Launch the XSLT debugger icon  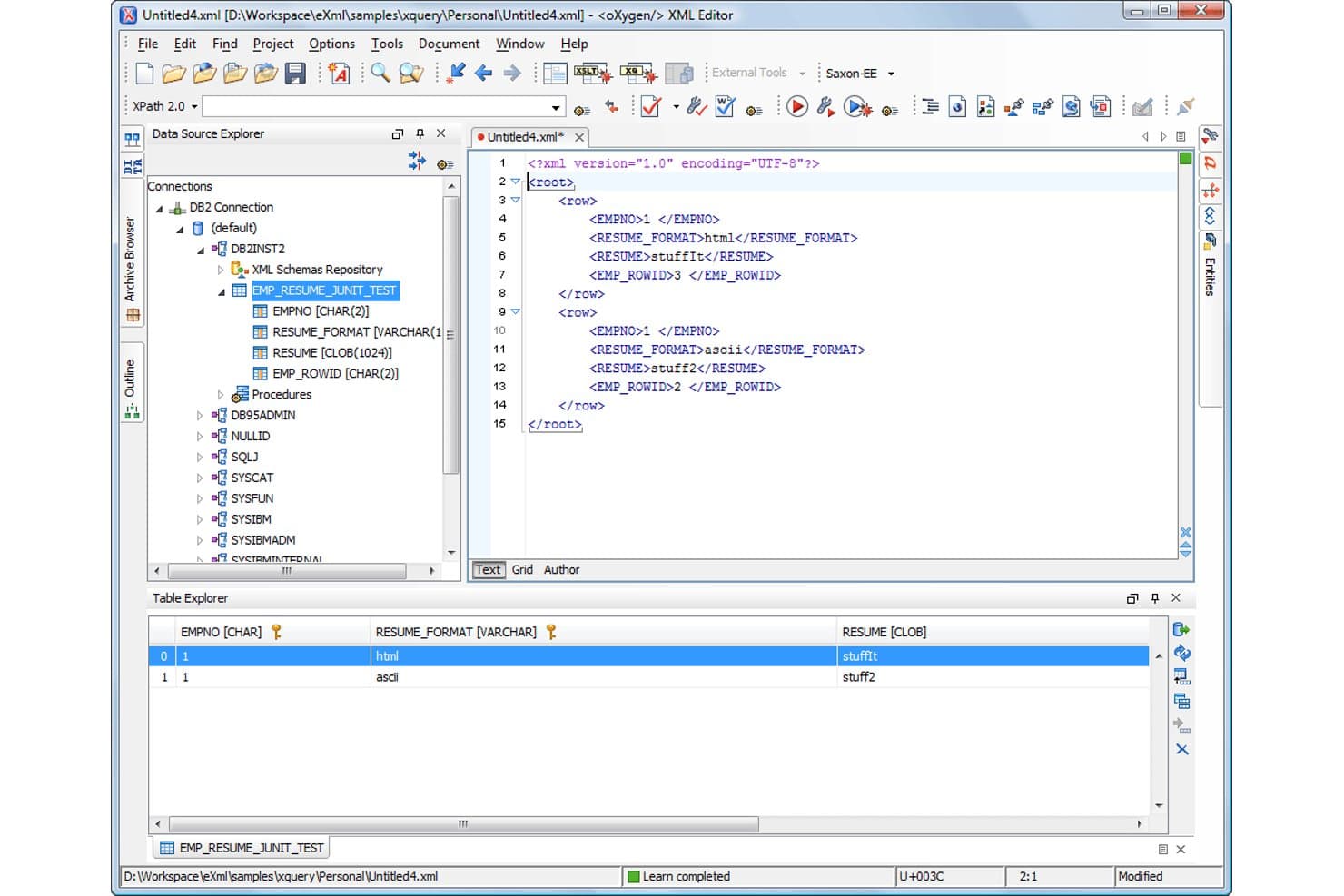point(591,74)
